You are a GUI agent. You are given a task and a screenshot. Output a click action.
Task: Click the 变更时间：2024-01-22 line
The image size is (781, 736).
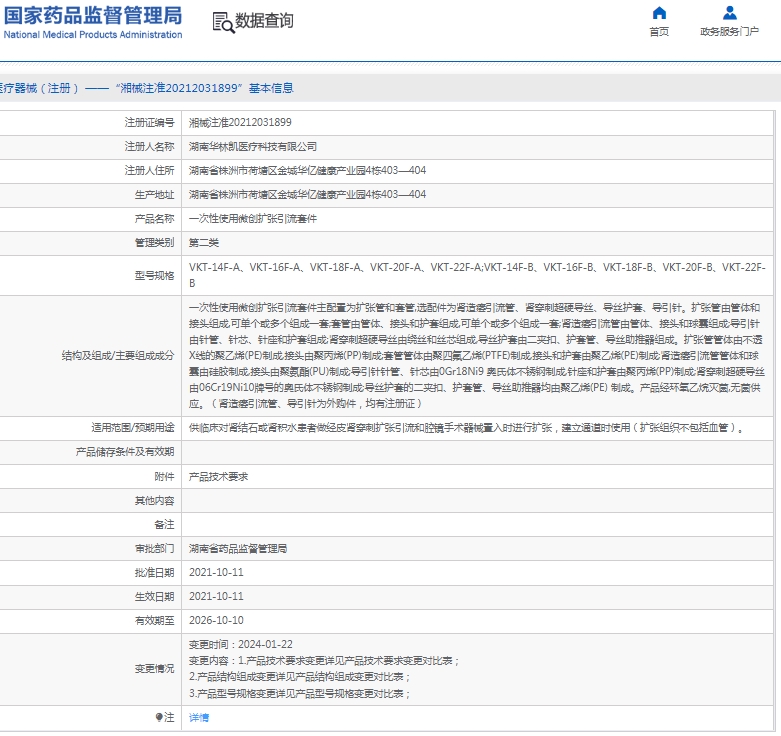[241, 644]
